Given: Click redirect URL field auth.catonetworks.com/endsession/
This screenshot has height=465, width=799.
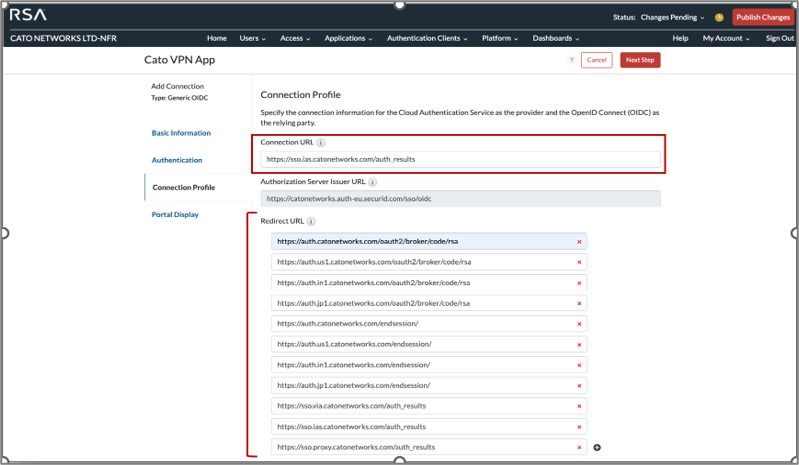Looking at the screenshot, I should coord(429,323).
